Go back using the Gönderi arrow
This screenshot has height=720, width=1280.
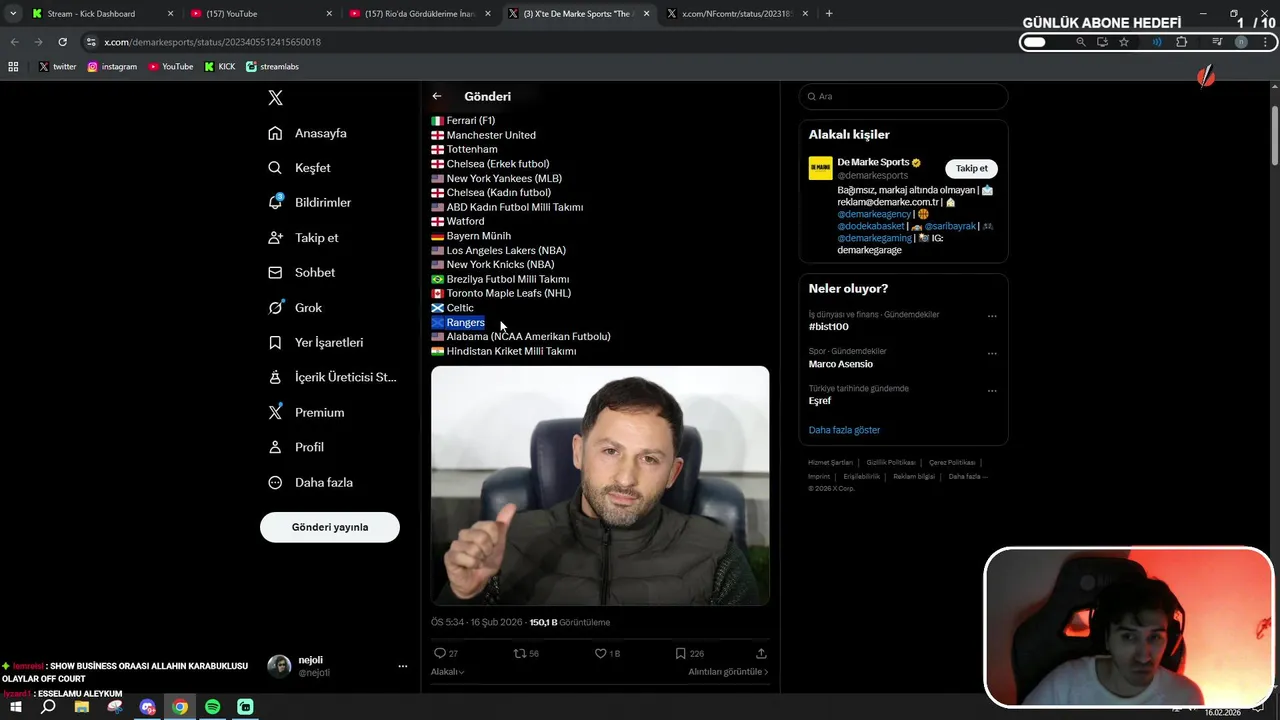tap(437, 96)
